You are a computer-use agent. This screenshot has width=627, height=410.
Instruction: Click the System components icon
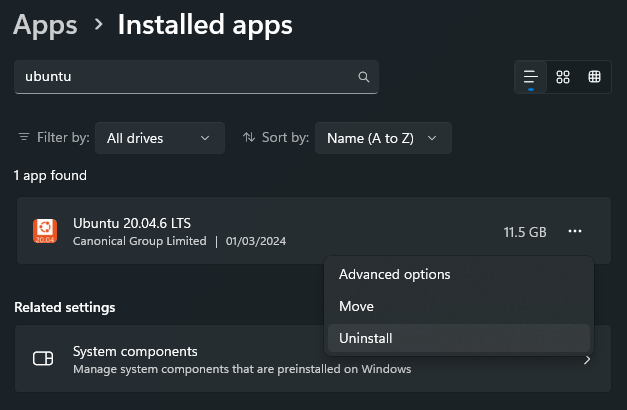click(x=43, y=359)
